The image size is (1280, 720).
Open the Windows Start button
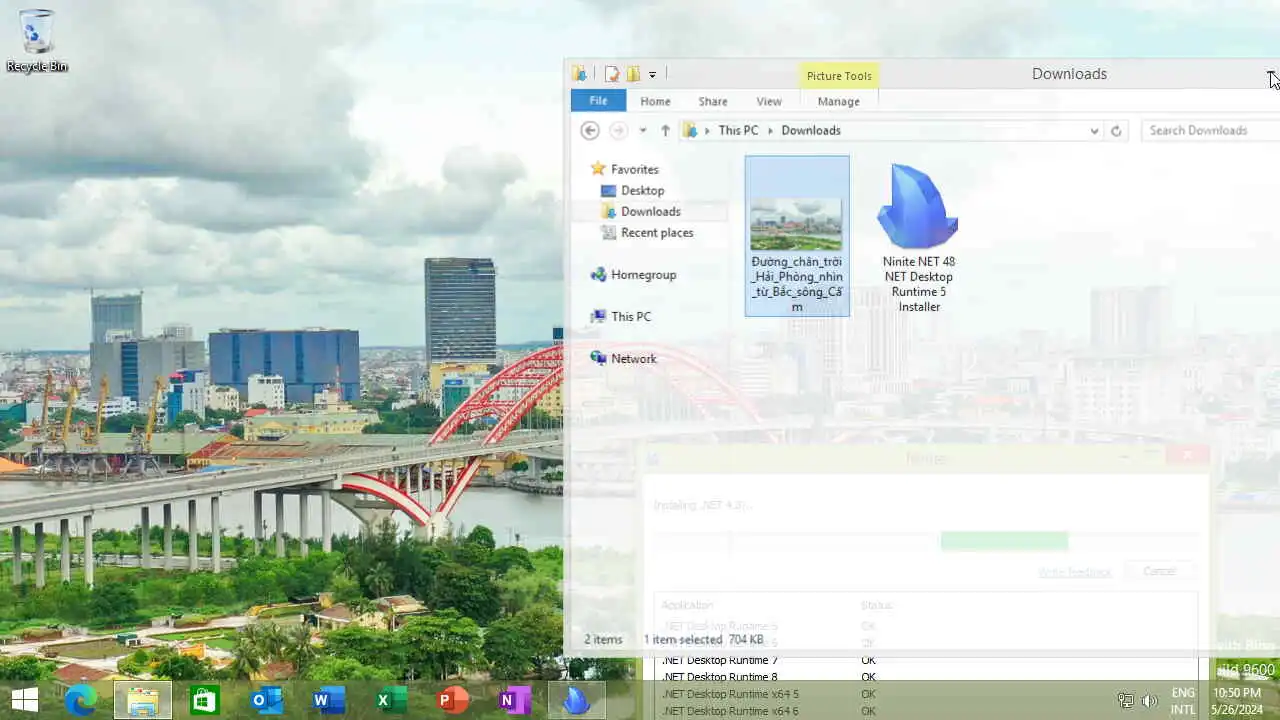(25, 700)
